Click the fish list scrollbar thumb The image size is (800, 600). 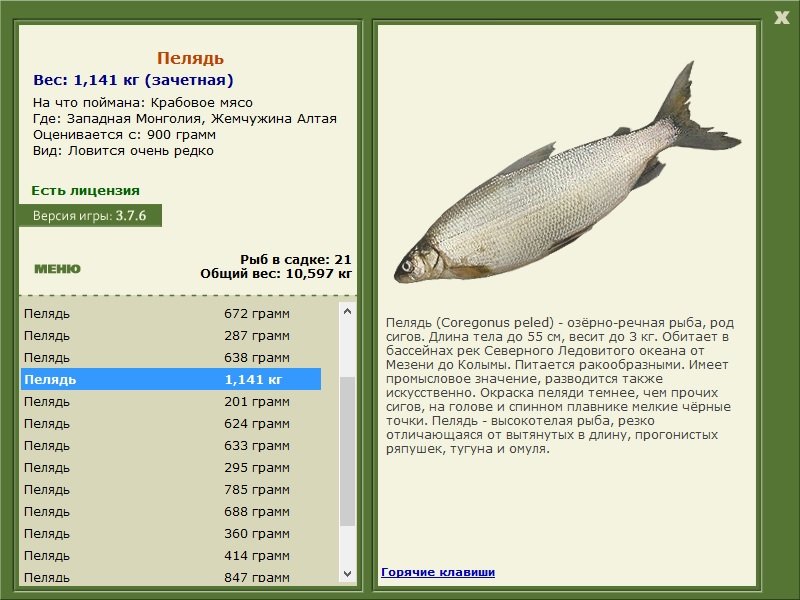point(347,451)
